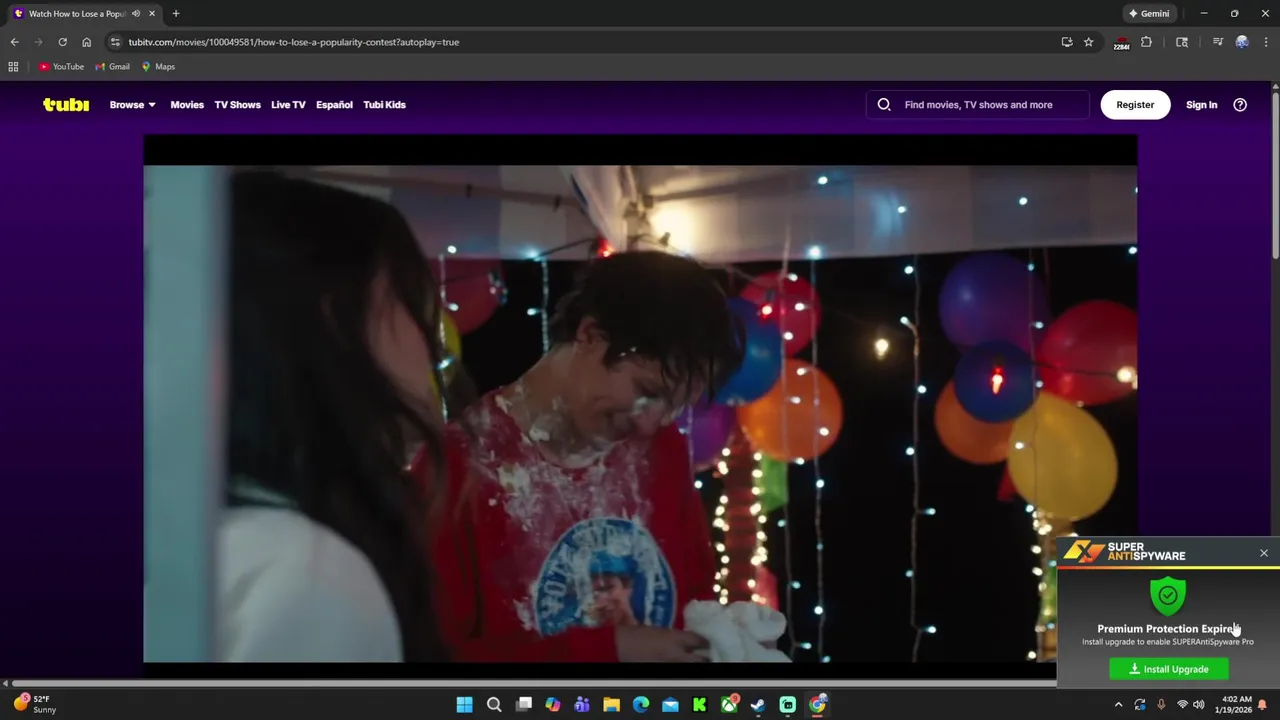Open Microsoft Edge from the taskbar
The image size is (1280, 720).
pos(641,705)
